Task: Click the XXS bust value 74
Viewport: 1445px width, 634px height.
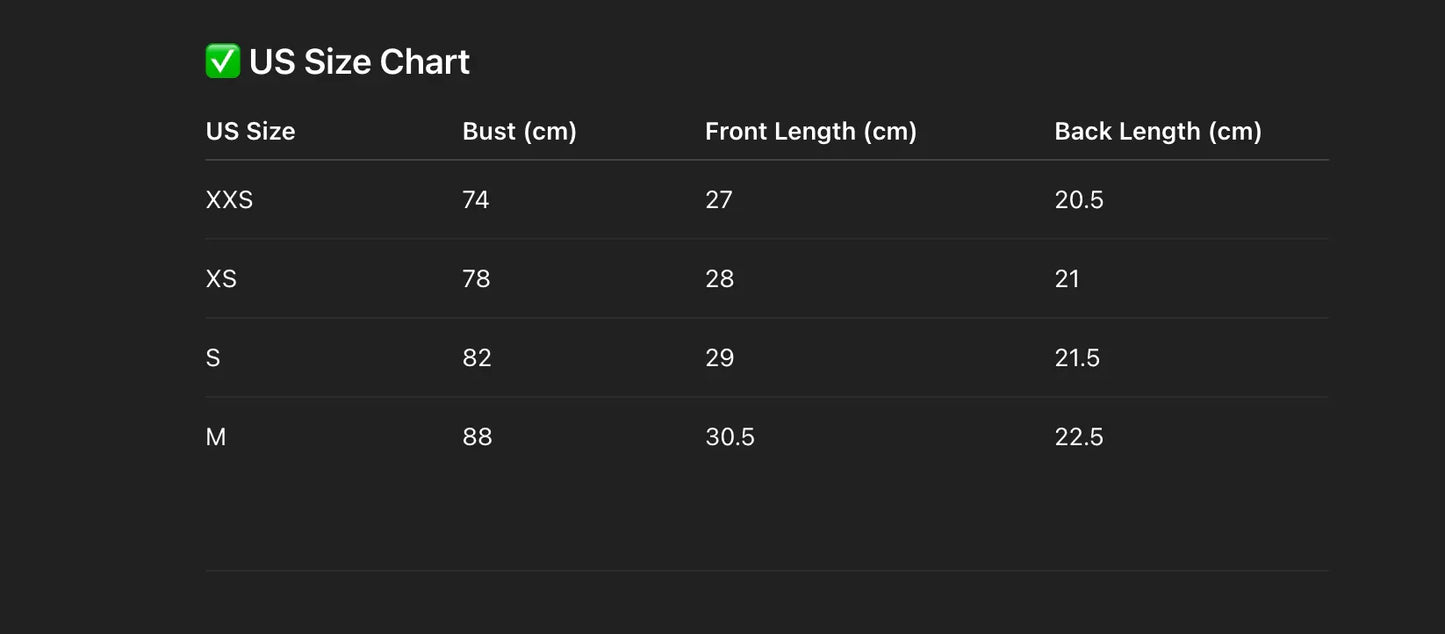Action: coord(476,200)
